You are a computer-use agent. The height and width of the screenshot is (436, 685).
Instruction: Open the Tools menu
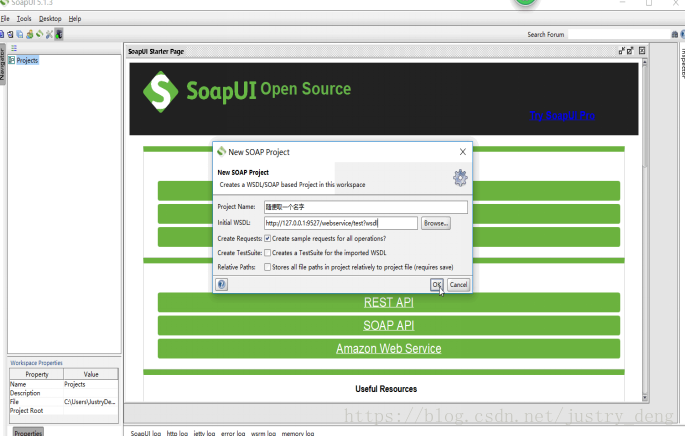24,19
